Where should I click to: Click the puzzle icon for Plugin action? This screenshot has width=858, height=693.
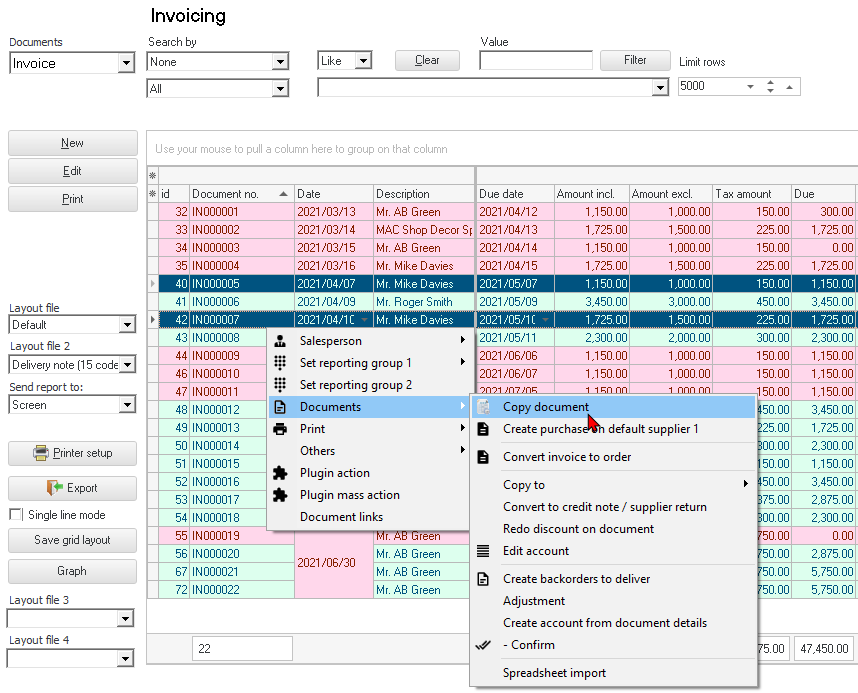[x=280, y=473]
